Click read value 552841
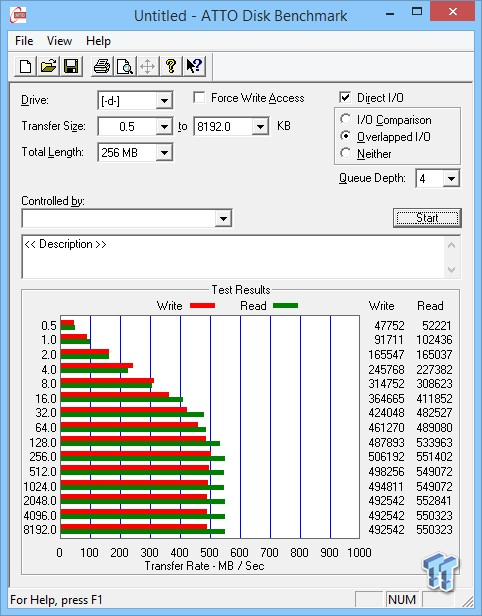The image size is (482, 616). click(x=434, y=501)
